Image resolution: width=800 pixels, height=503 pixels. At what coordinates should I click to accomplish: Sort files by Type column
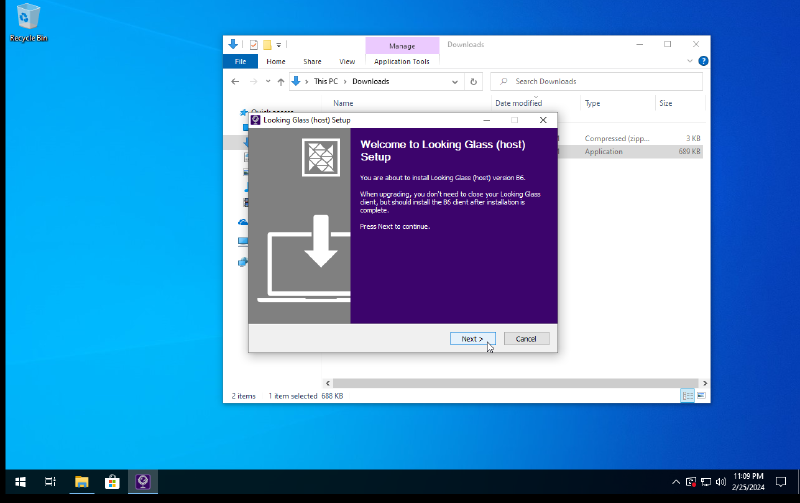click(x=592, y=103)
